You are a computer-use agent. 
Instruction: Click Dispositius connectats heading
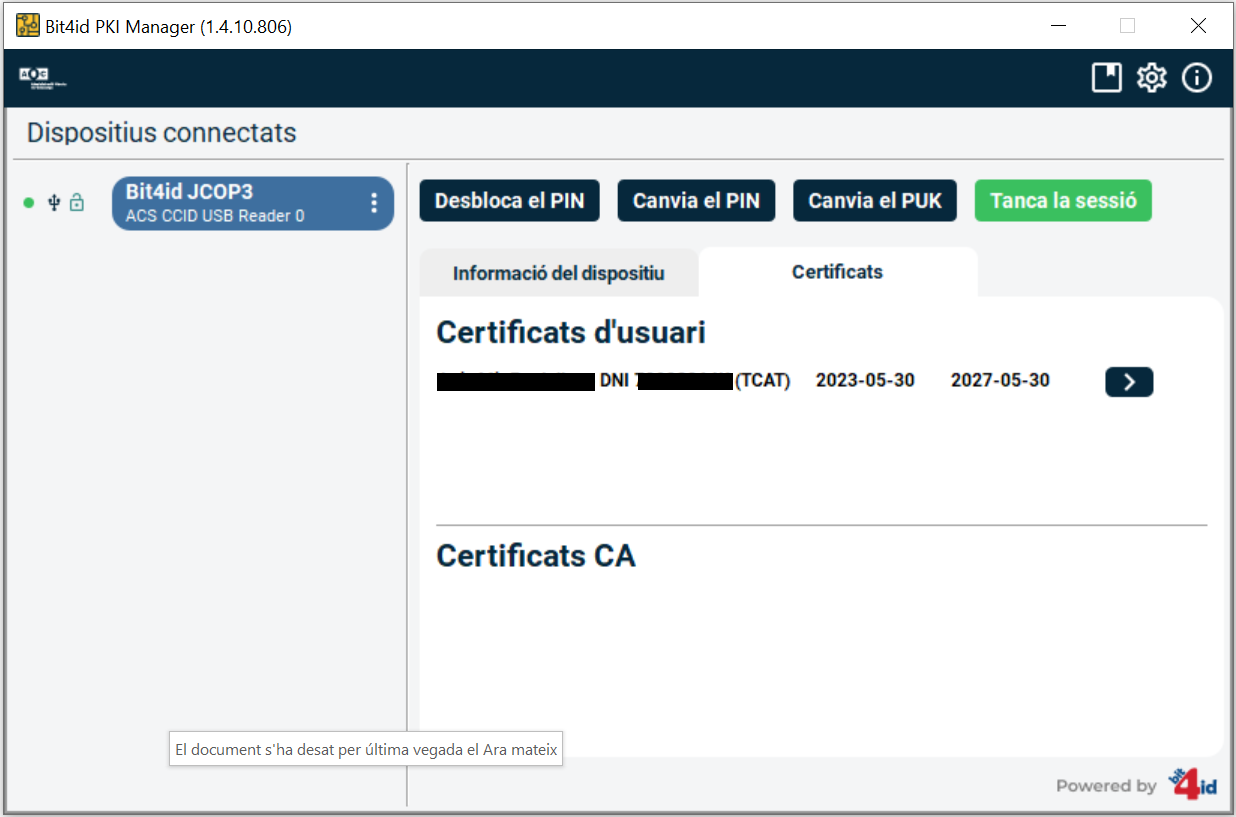point(162,133)
